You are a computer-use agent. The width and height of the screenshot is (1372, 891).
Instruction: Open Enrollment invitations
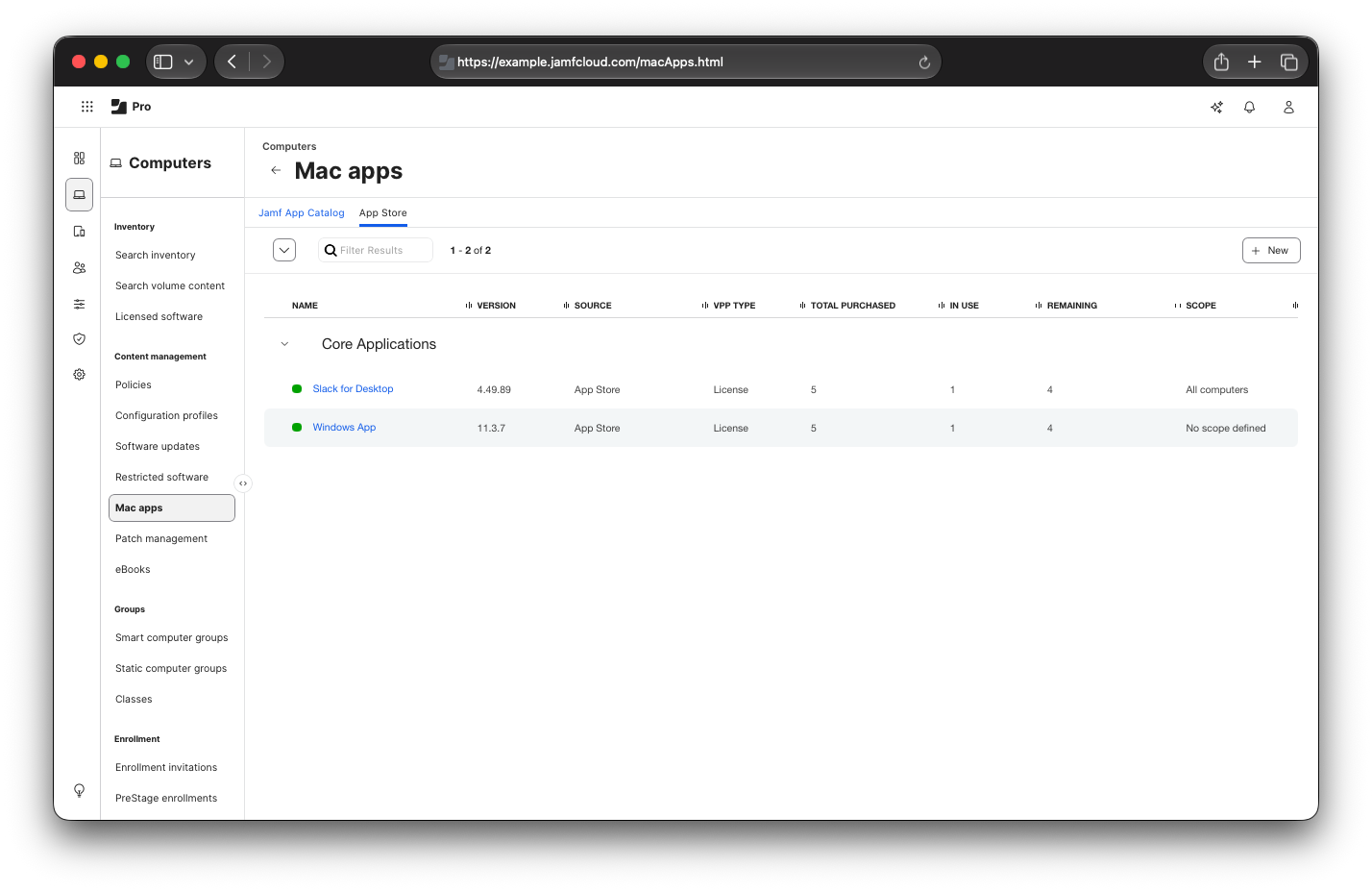pyautogui.click(x=165, y=768)
